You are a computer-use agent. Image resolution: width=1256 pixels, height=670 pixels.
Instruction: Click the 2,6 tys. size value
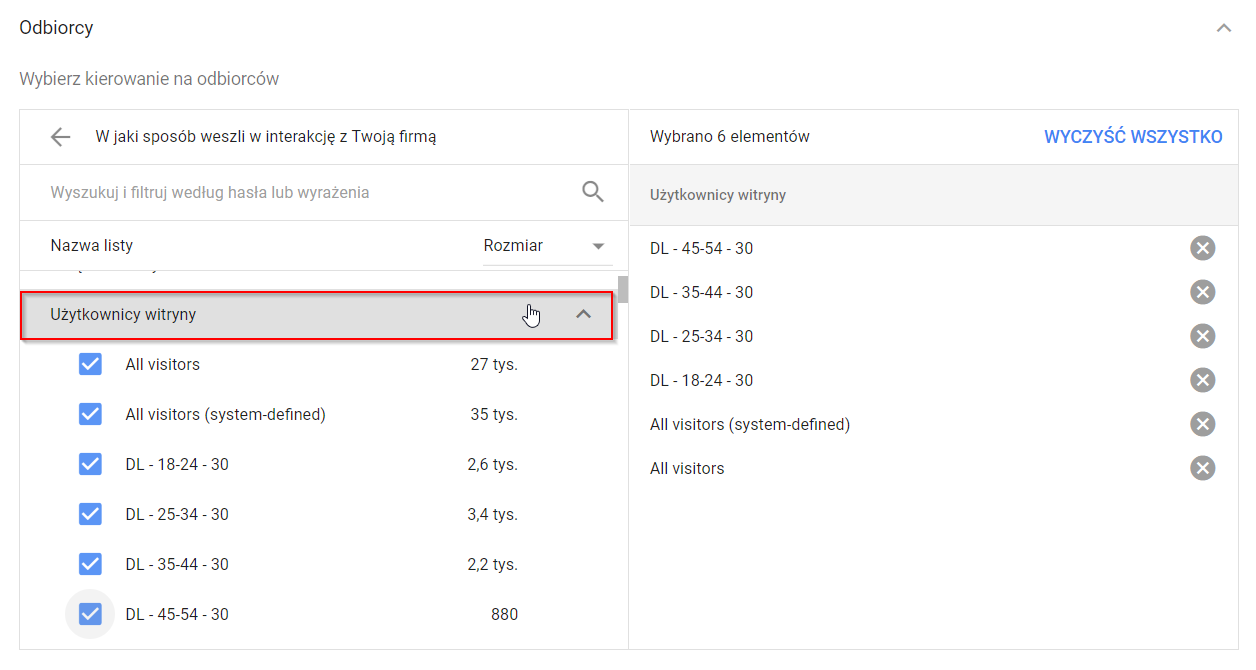point(492,464)
